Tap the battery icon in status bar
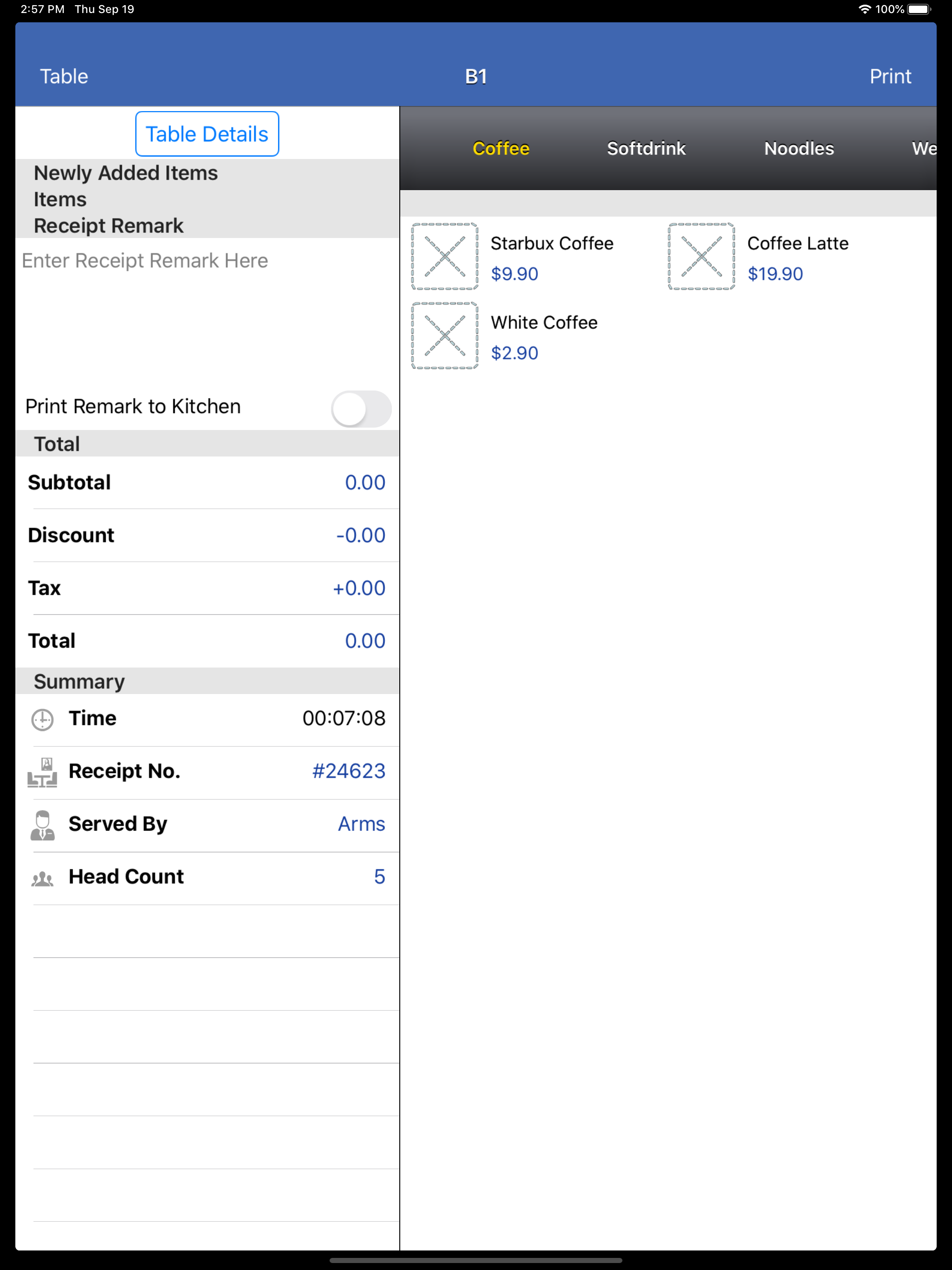Viewport: 952px width, 1270px height. 919,9
